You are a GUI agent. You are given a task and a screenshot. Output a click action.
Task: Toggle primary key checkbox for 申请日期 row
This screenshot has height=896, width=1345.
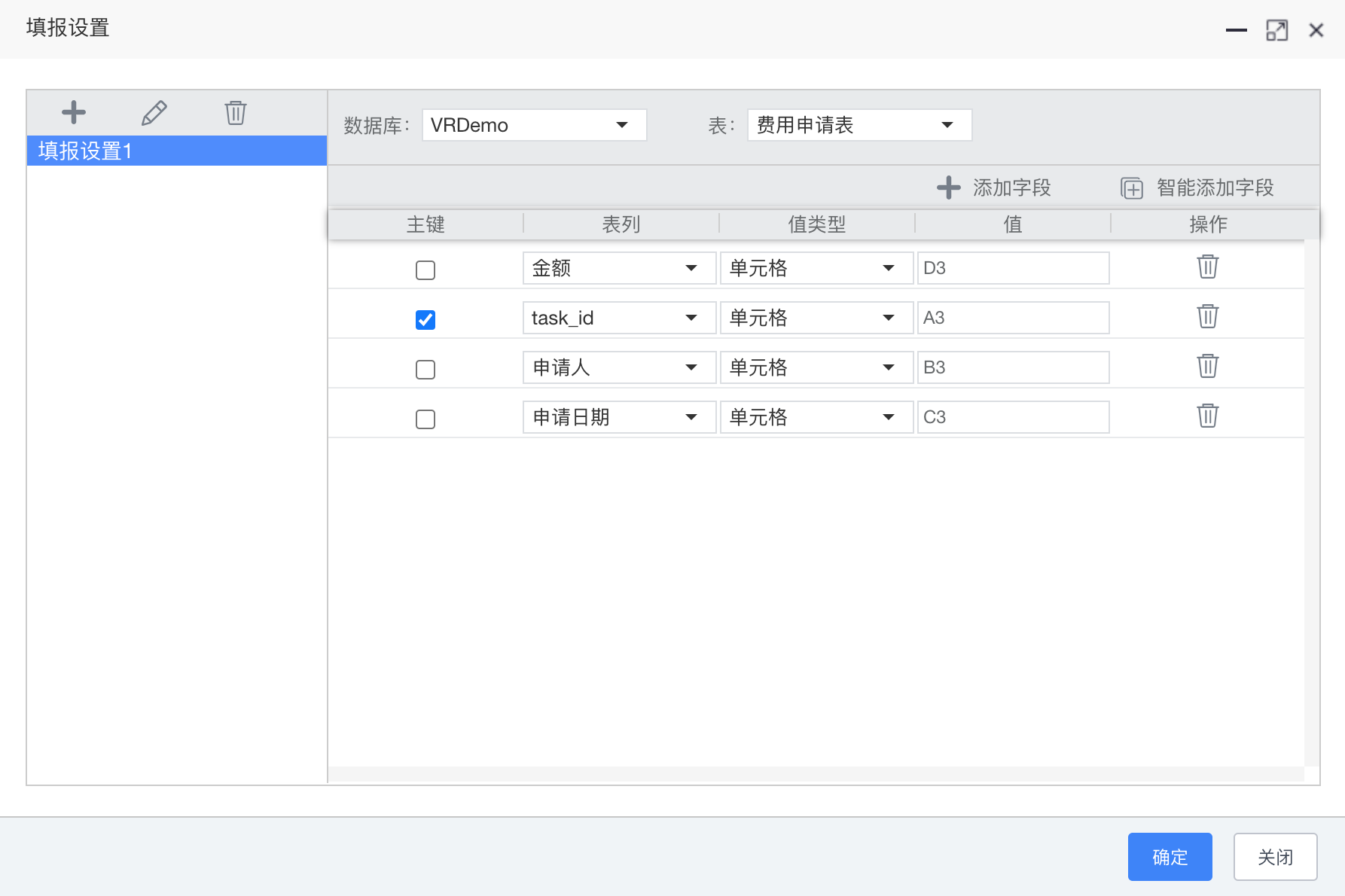pyautogui.click(x=425, y=419)
